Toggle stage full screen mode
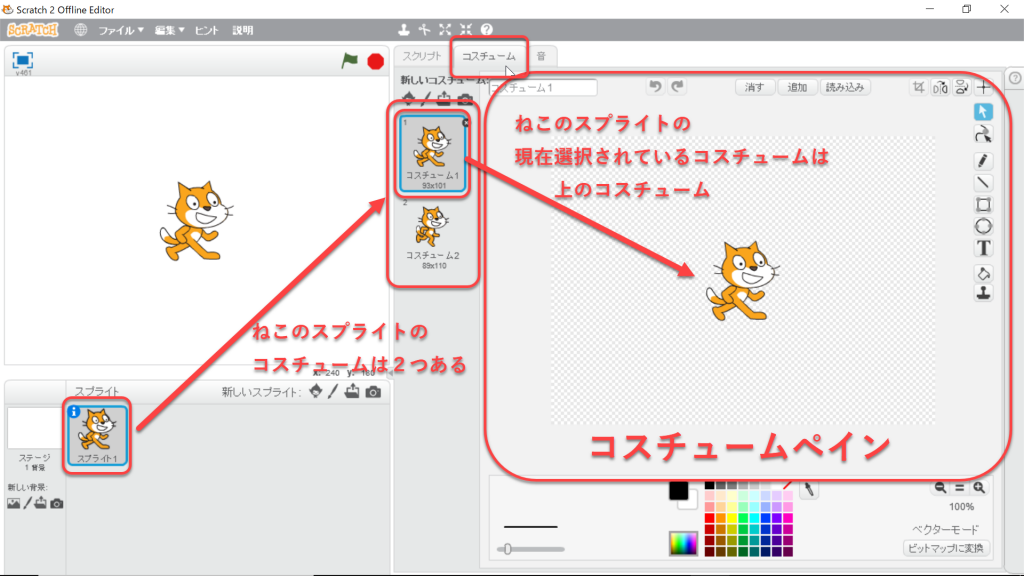Screen dimensions: 1024x576 23,60
